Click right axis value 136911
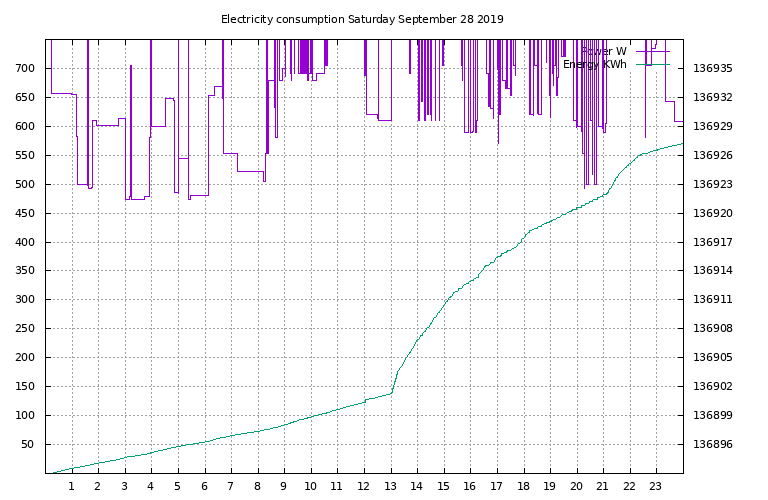 [713, 299]
